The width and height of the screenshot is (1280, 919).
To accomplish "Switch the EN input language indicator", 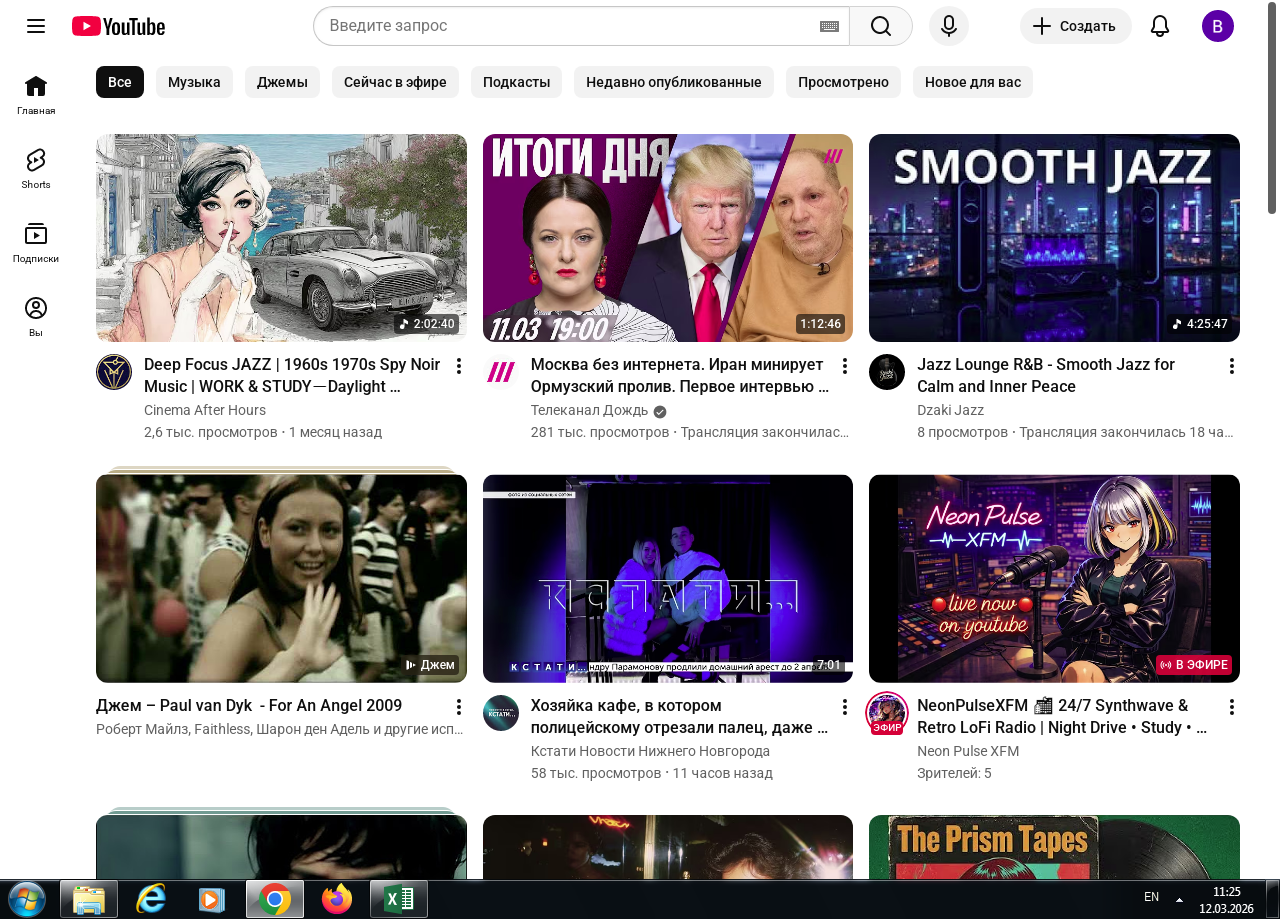I will click(x=1151, y=897).
